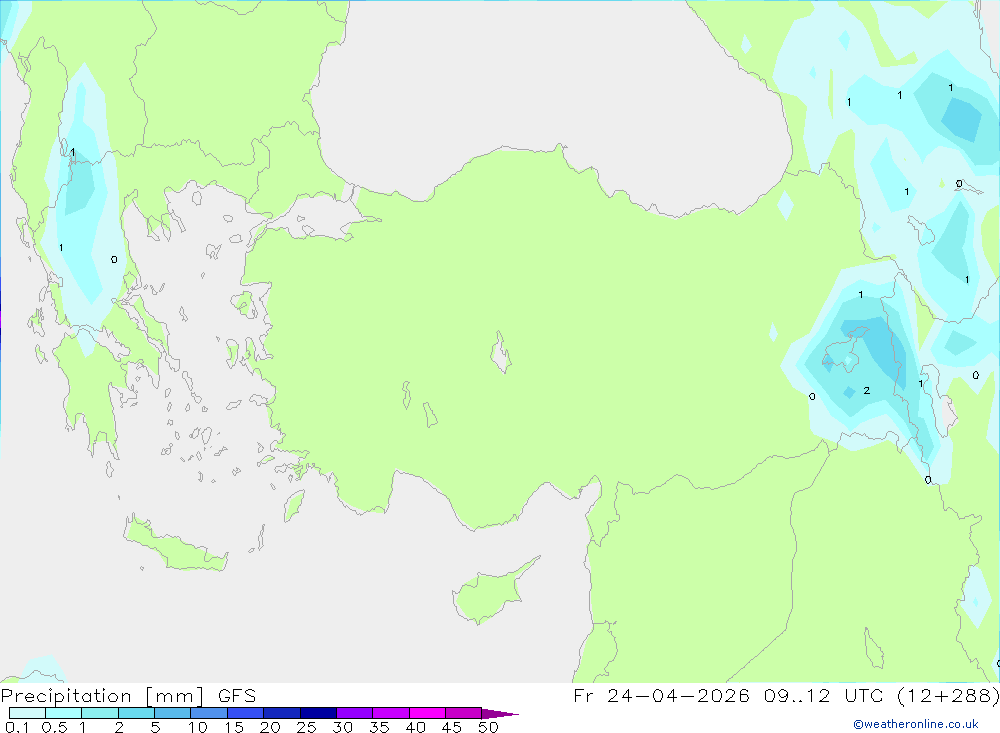Pick the 15–20 mm legend color swatch
The height and width of the screenshot is (733, 1000).
pyautogui.click(x=246, y=713)
